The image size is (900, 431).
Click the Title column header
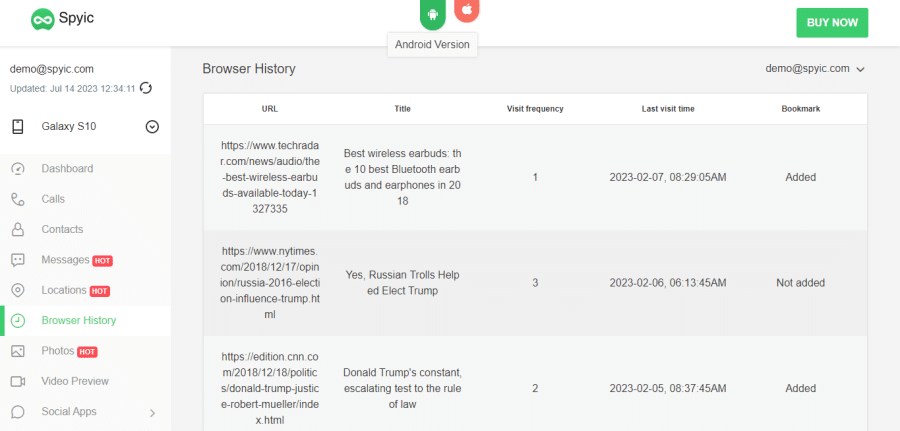tap(402, 109)
